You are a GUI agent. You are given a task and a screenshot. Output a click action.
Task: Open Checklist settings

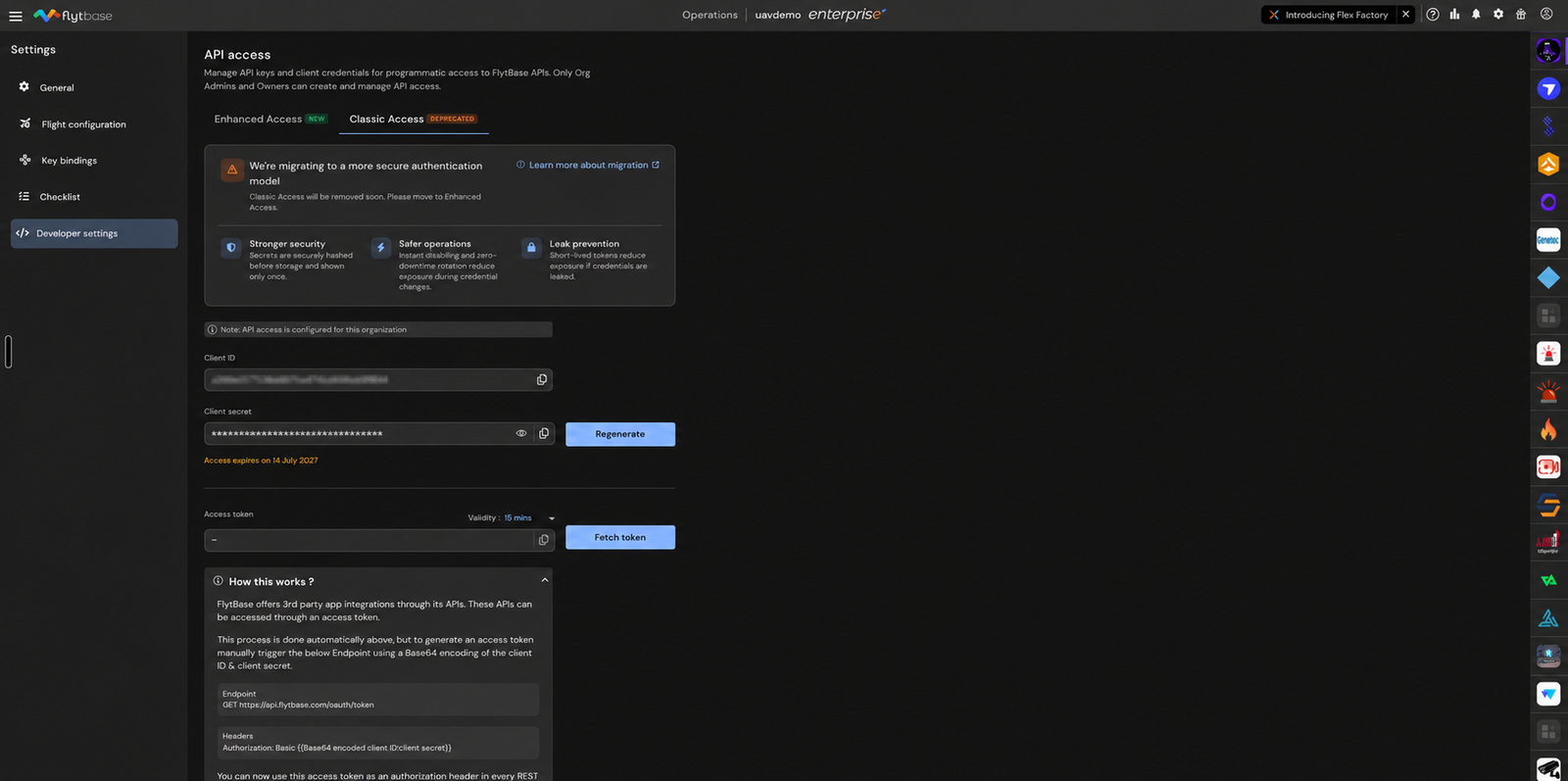[x=94, y=197]
